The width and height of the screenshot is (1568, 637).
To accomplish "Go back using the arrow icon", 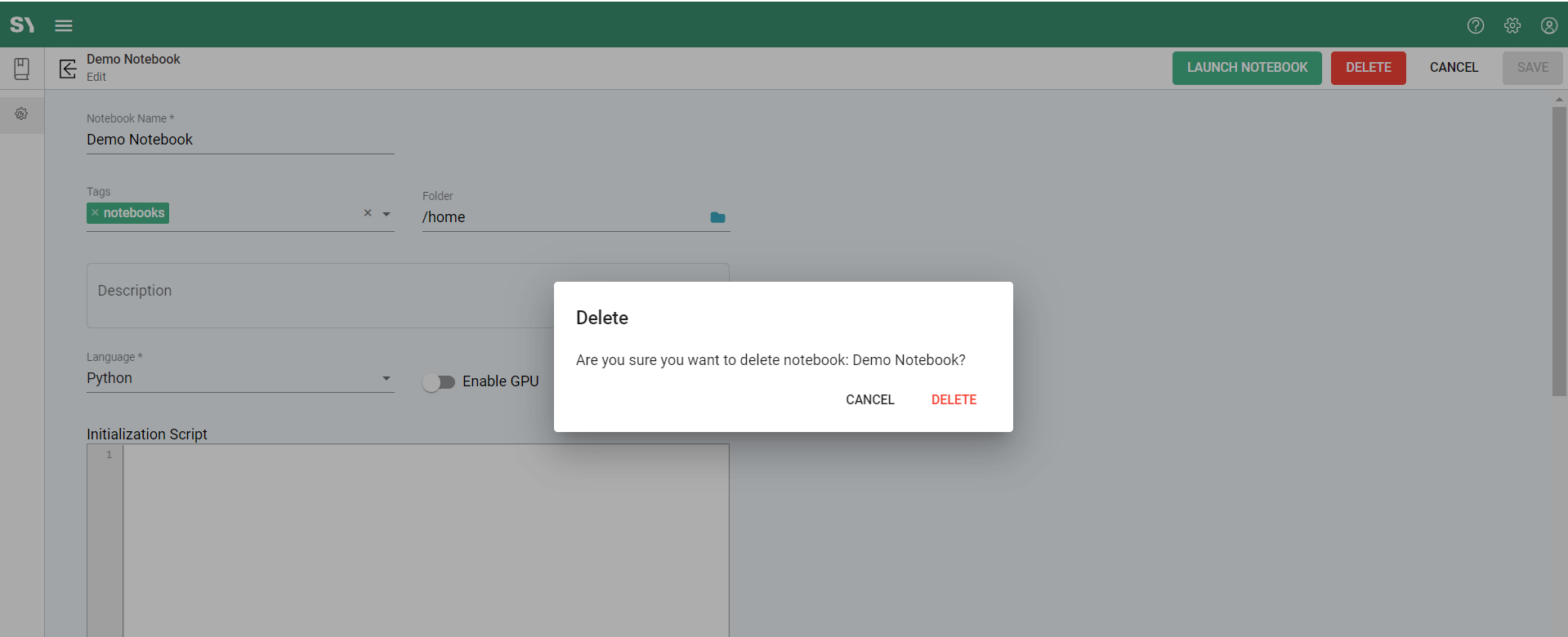I will coord(68,69).
